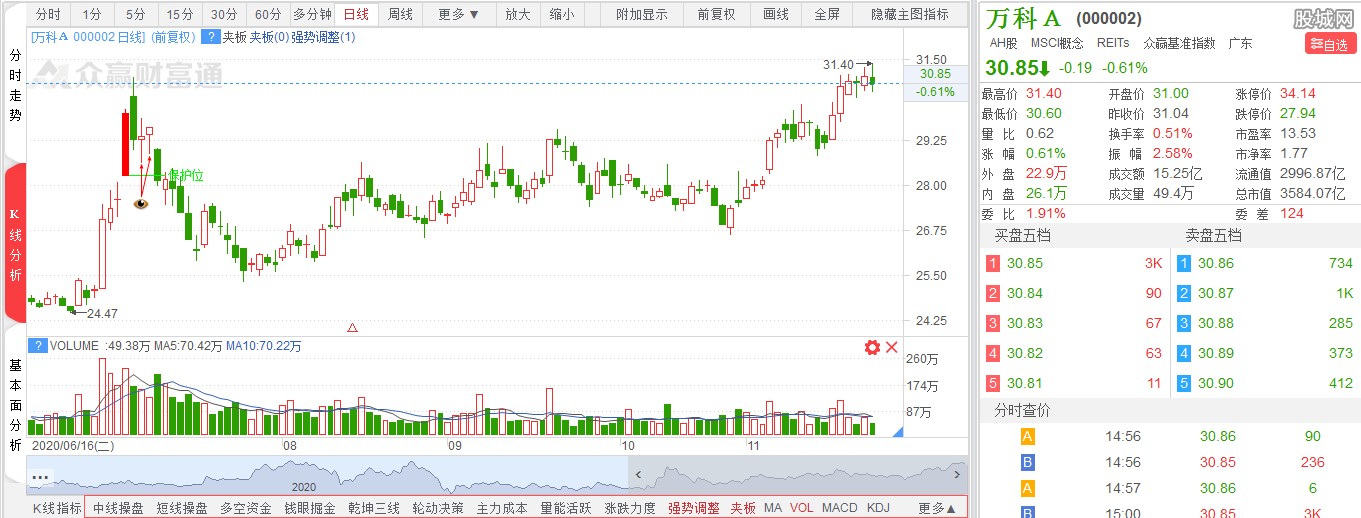The width and height of the screenshot is (1361, 518).
Task: Toggle the 主力成本 indicator
Action: click(502, 508)
